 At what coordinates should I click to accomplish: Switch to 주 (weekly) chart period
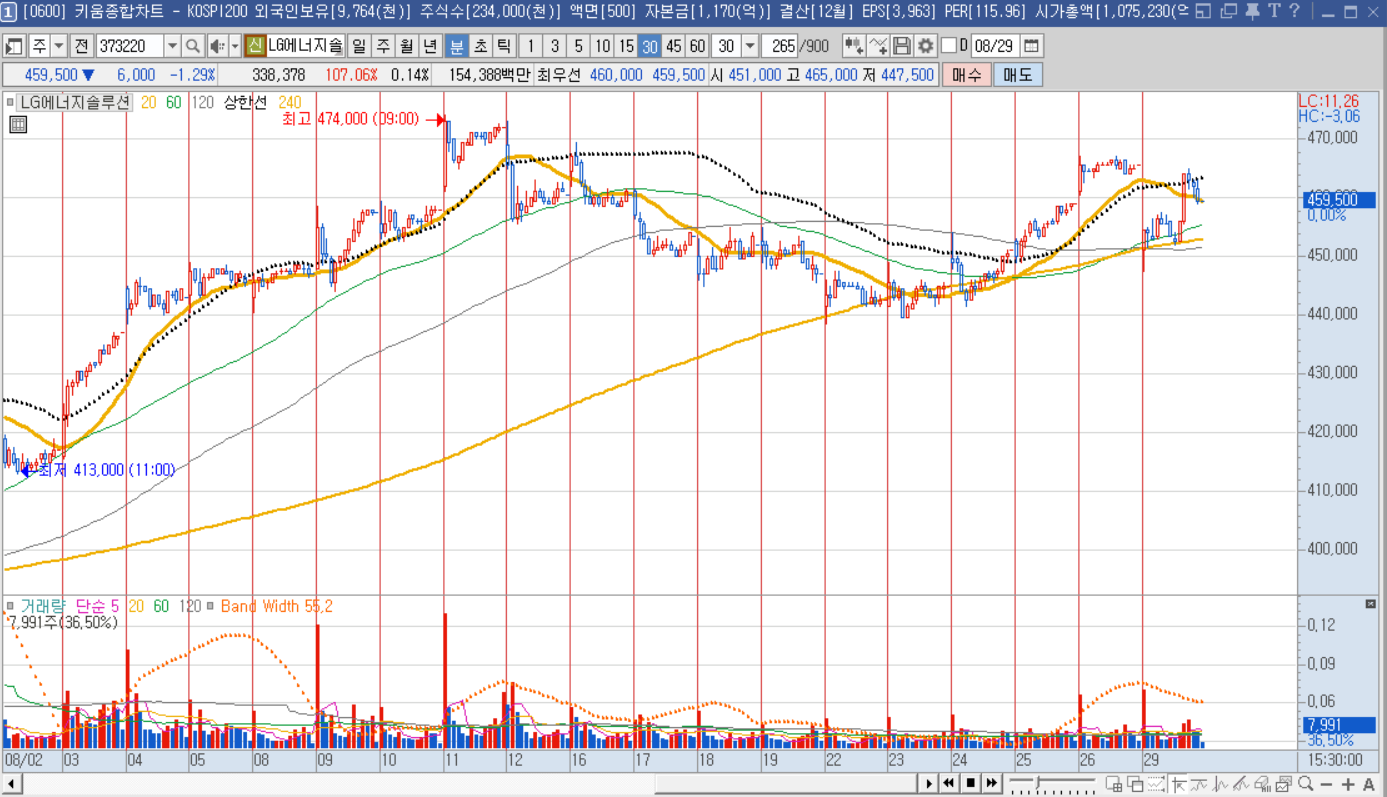382,46
